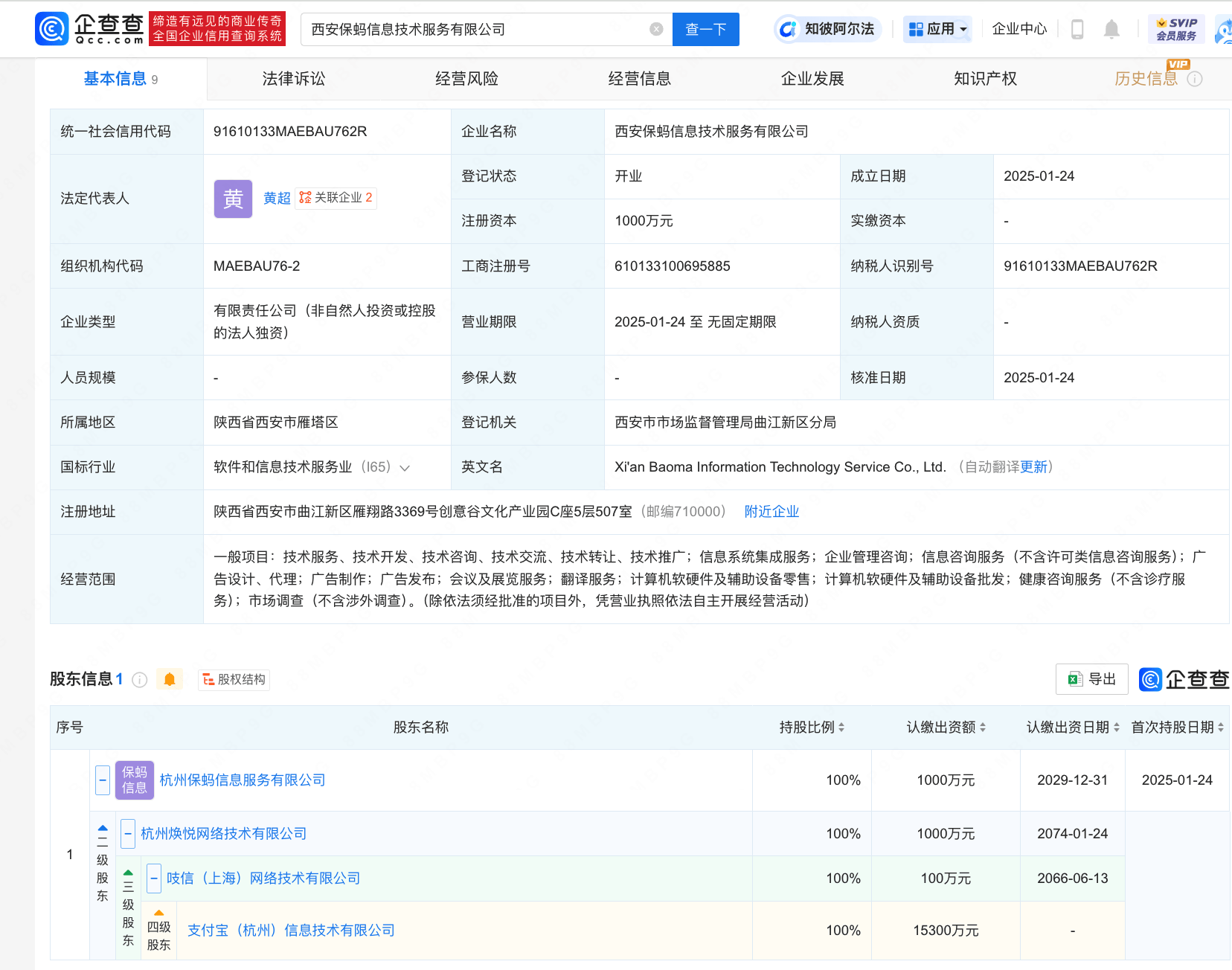
Task: Click the 股权结构 equity structure icon
Action: pos(207,679)
